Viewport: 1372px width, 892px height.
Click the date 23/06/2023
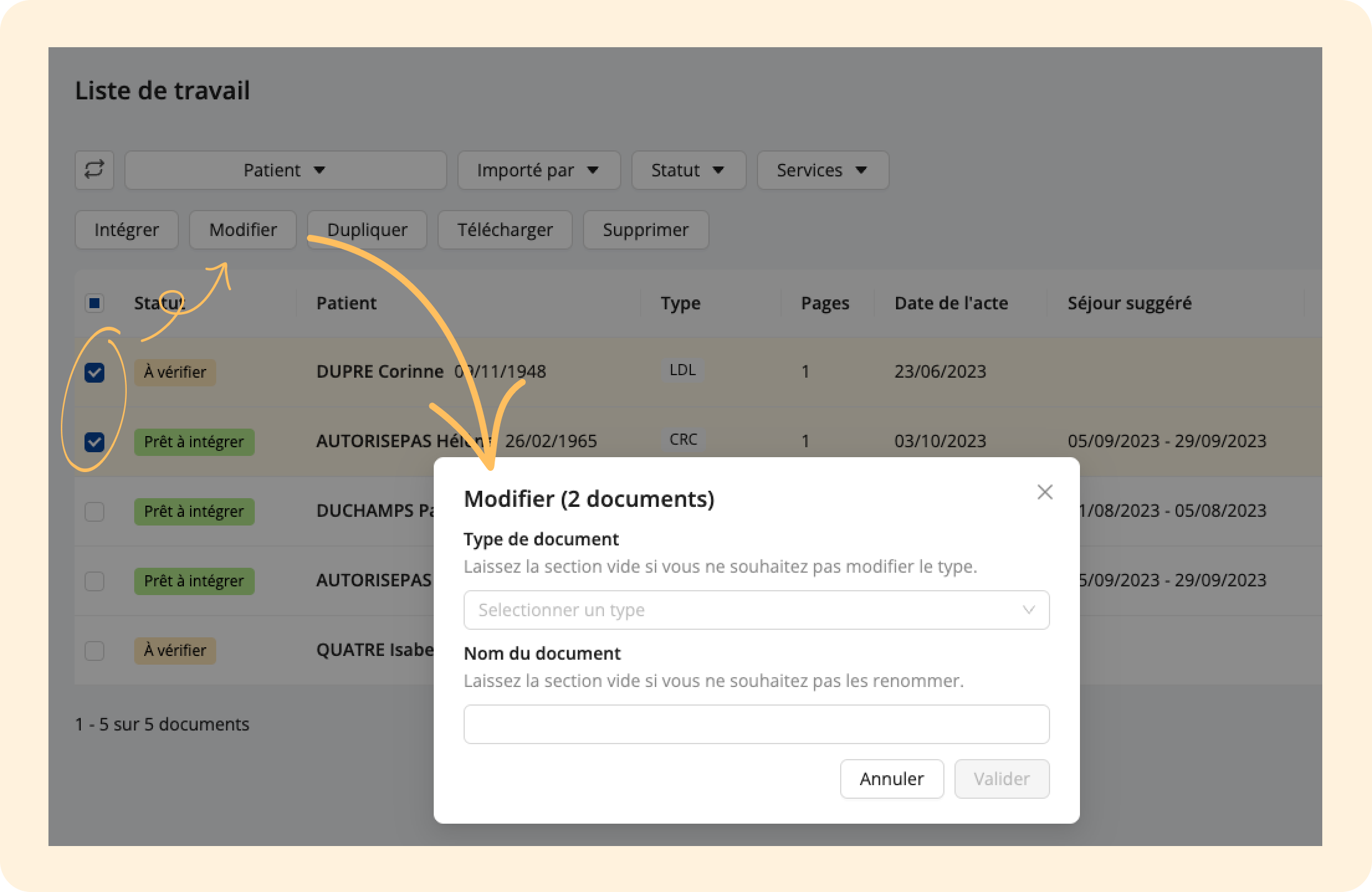[940, 371]
